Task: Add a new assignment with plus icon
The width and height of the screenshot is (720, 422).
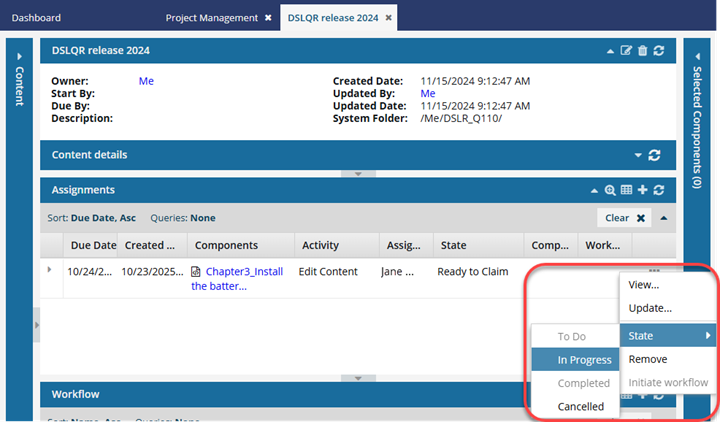Action: tap(642, 190)
